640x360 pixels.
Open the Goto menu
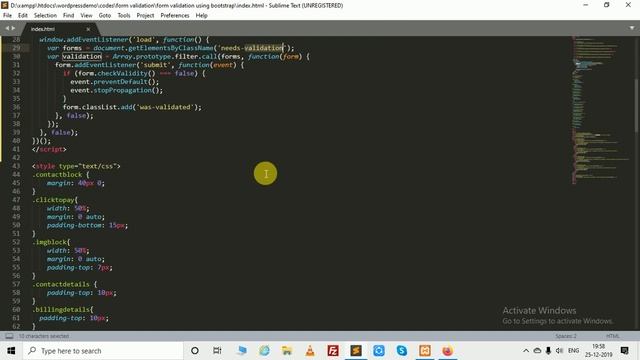104,16
